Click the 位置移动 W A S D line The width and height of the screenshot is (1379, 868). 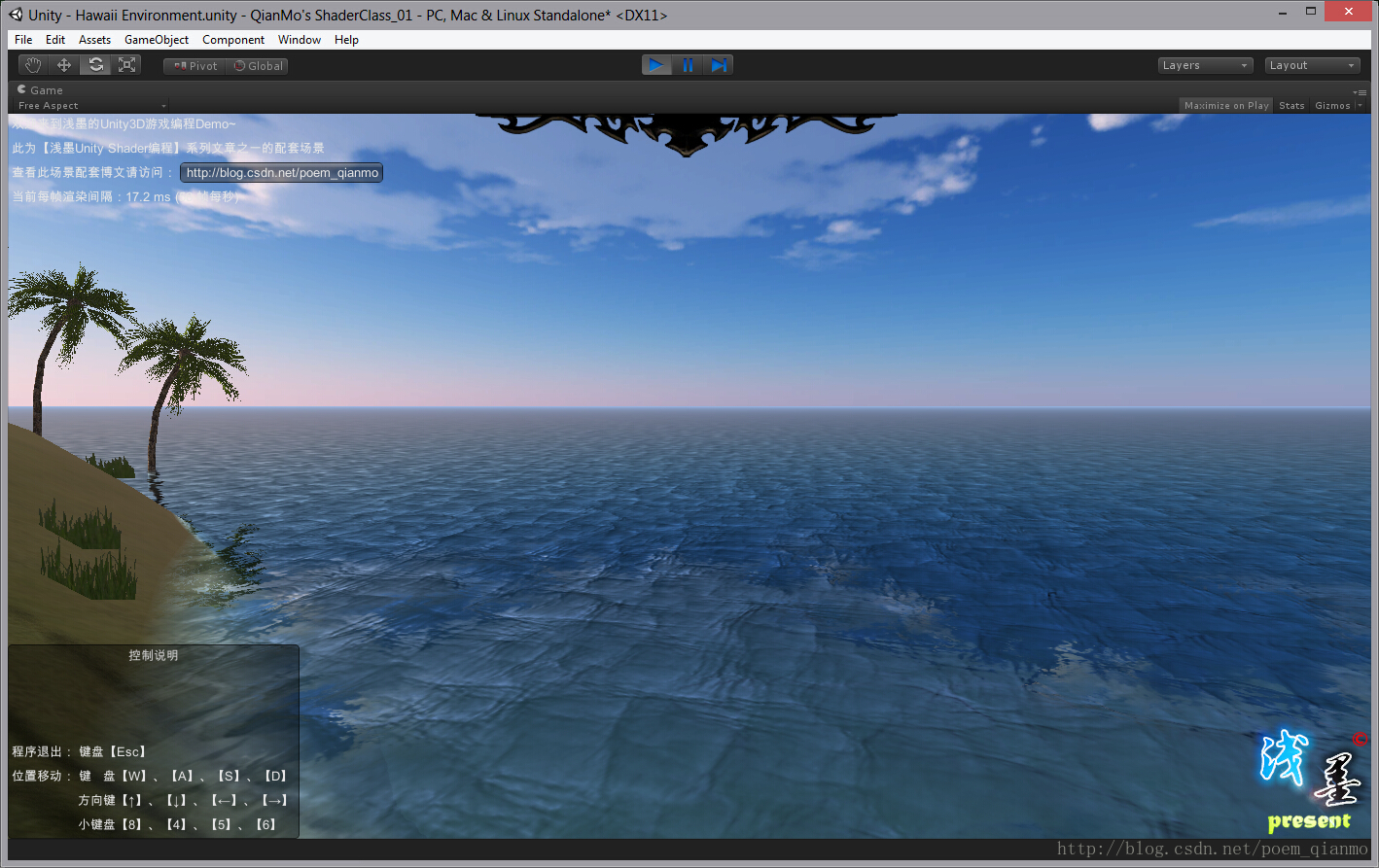[151, 776]
